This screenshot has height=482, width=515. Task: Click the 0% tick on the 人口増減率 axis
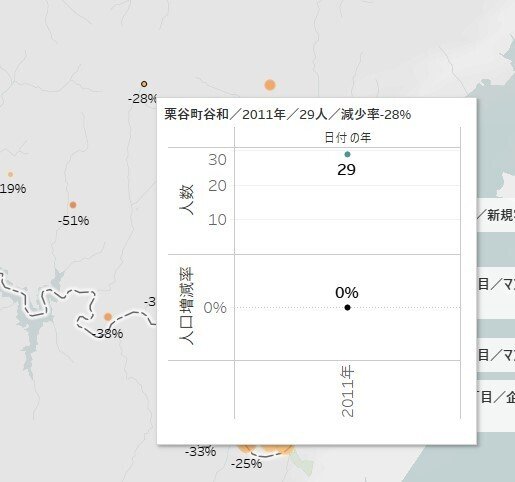[x=215, y=308]
